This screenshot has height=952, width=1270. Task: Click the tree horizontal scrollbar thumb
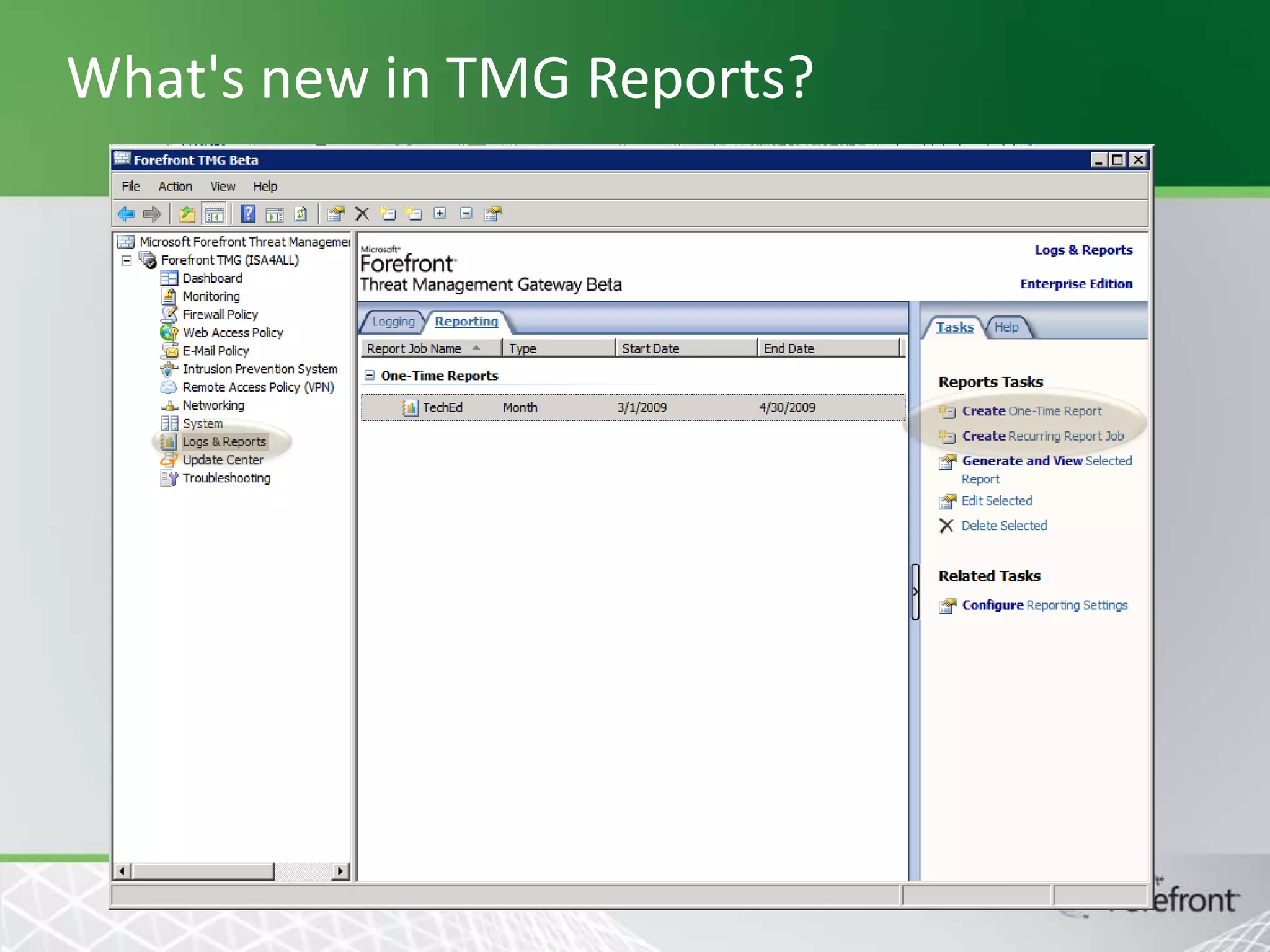pyautogui.click(x=202, y=871)
